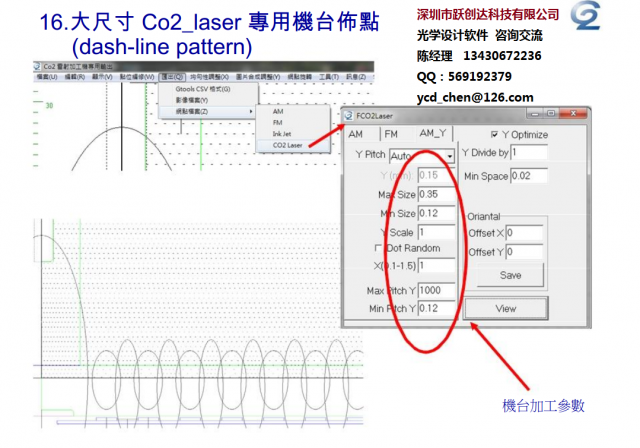Toggle the Dot Random checkbox

coord(377,248)
